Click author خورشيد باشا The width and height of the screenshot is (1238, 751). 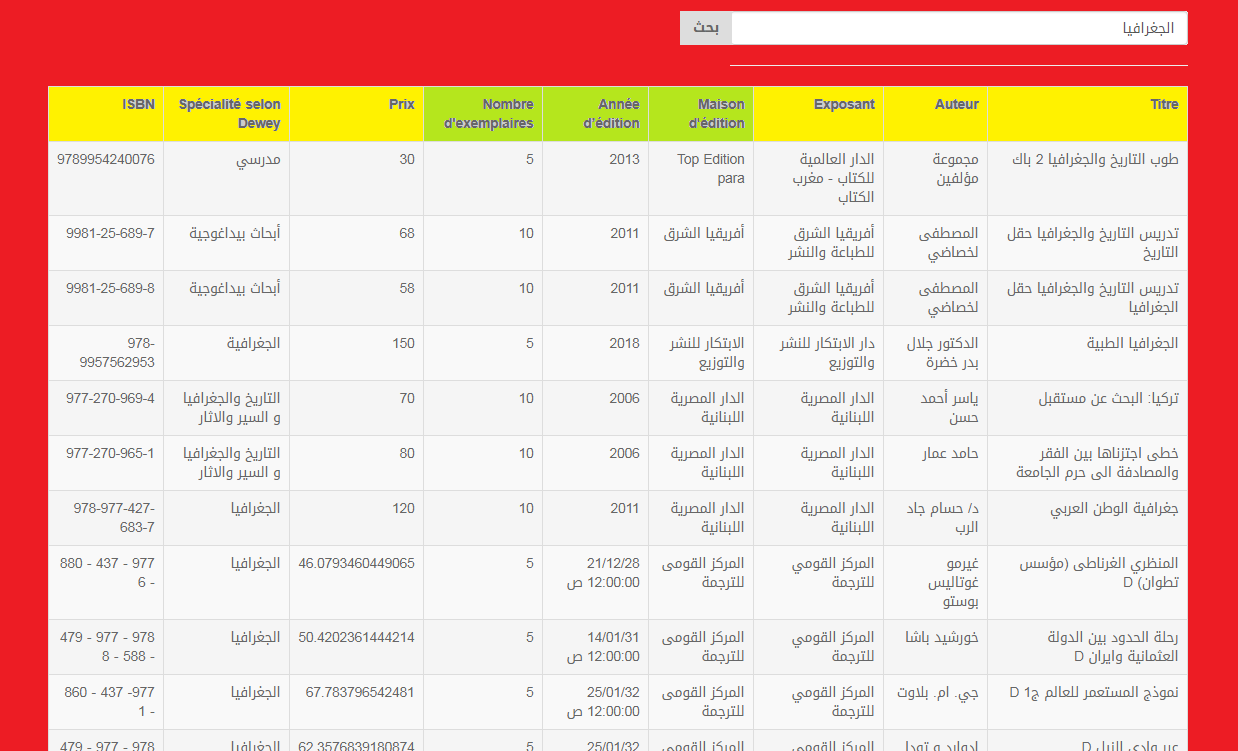[942, 637]
